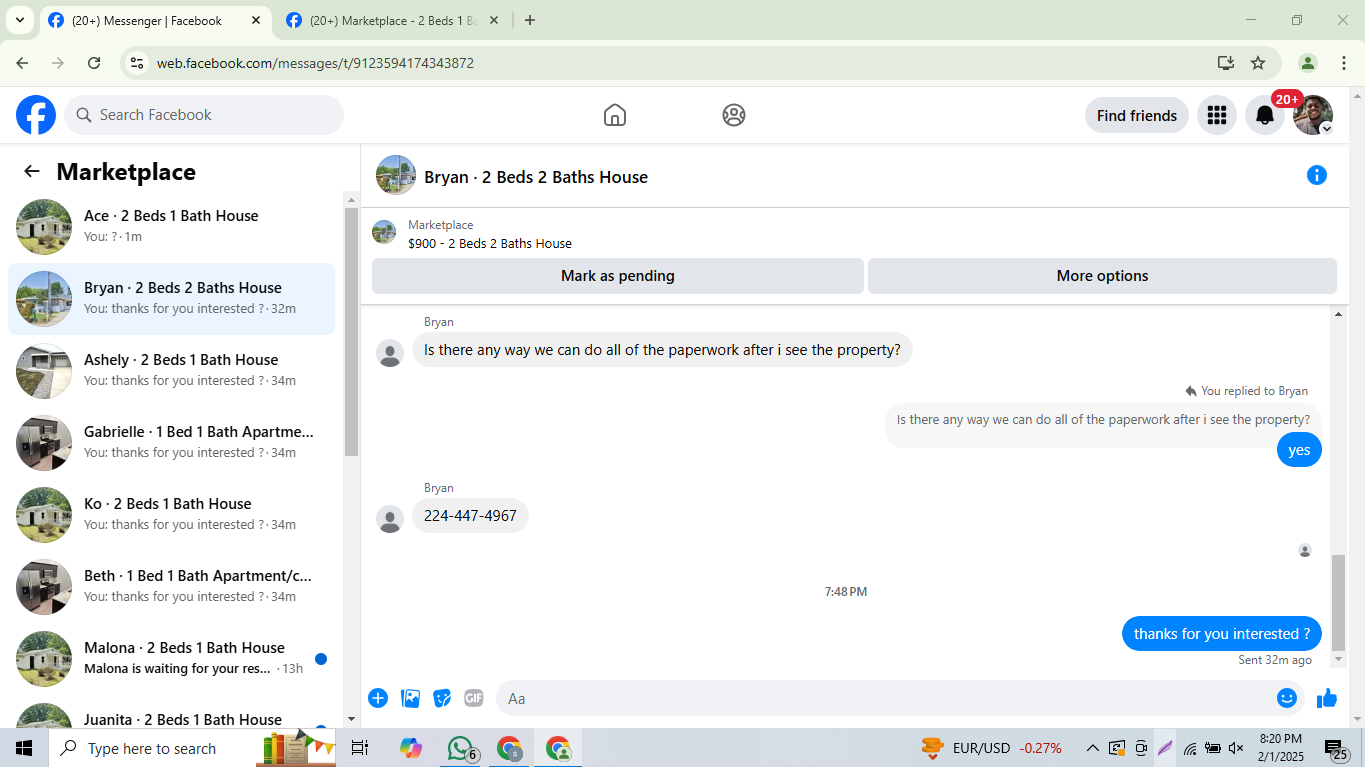This screenshot has height=767, width=1365.
Task: Choose a sticker icon in composer
Action: tap(442, 698)
